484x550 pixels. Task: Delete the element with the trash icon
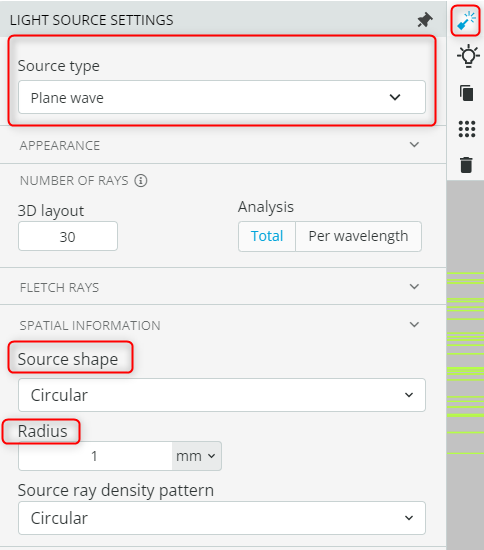(466, 165)
